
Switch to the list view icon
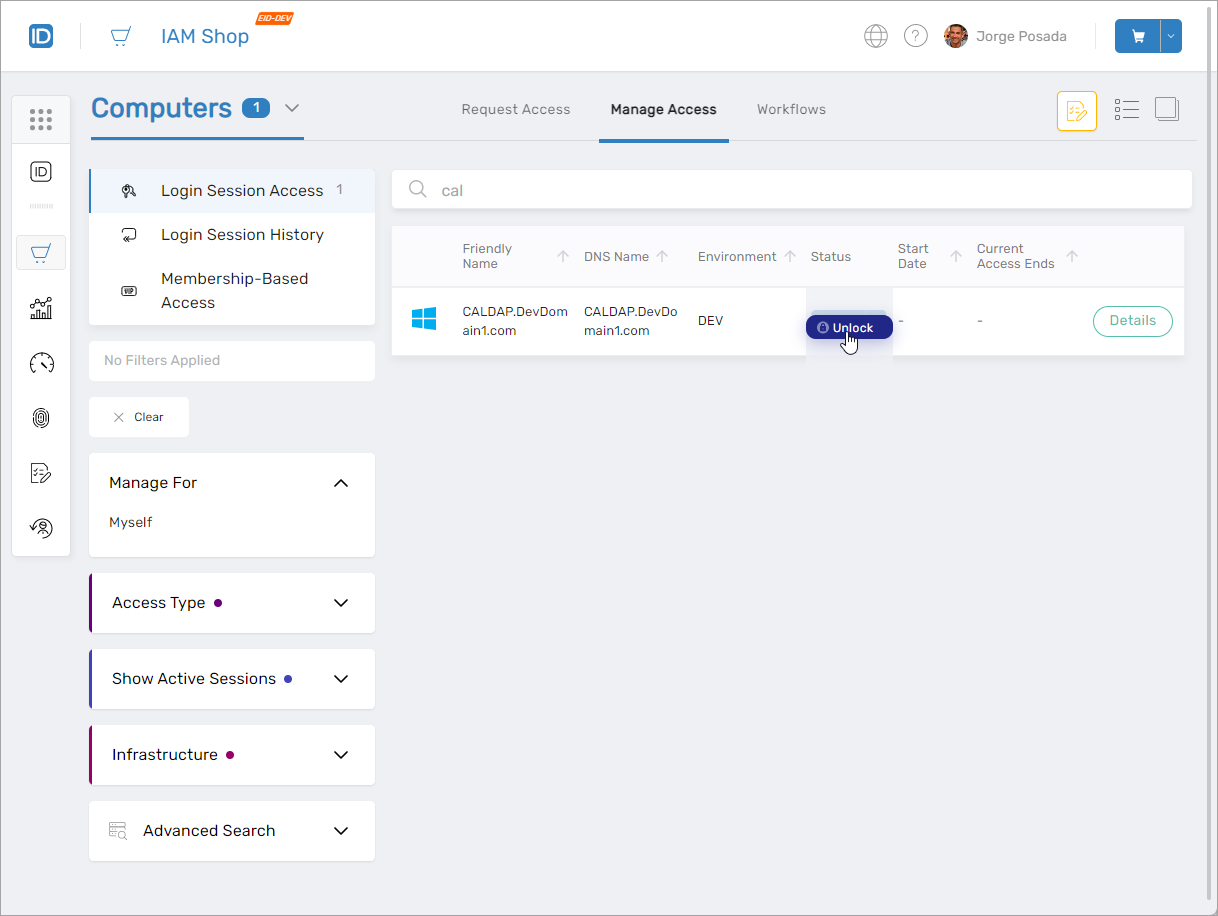click(1127, 110)
